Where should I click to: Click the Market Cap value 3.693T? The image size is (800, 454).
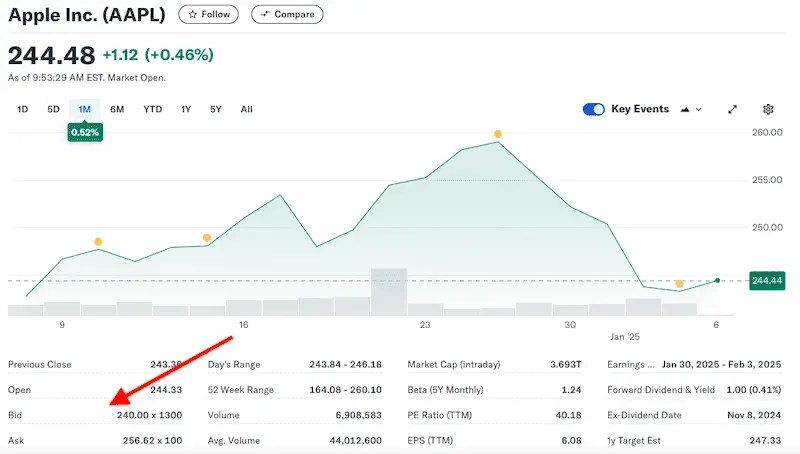[x=566, y=364]
